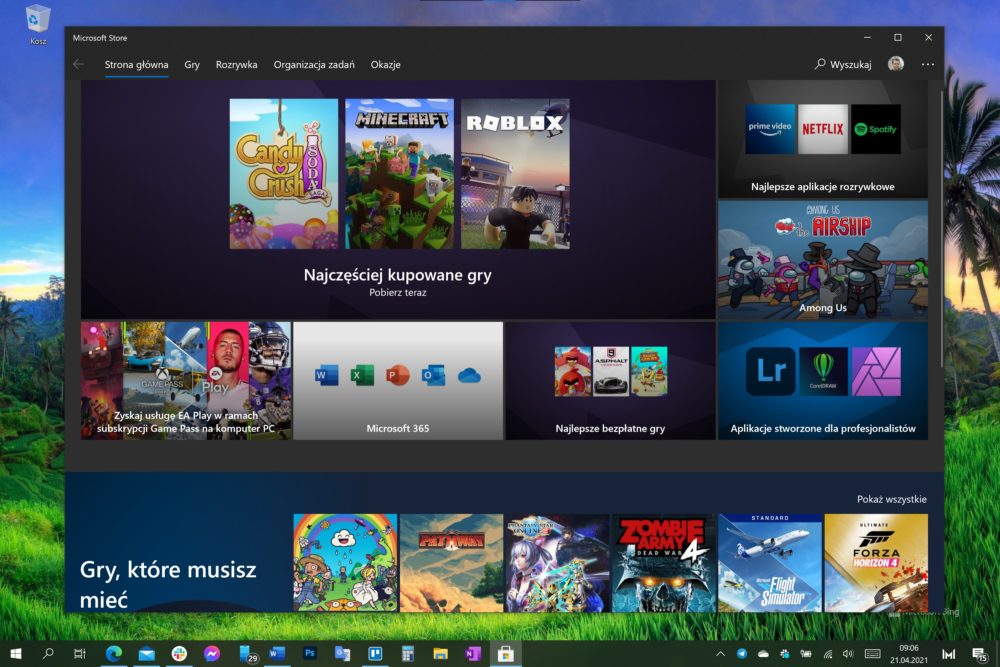This screenshot has width=1000, height=667.
Task: Open the Najczęściej kupowane gry heading
Action: (x=398, y=275)
